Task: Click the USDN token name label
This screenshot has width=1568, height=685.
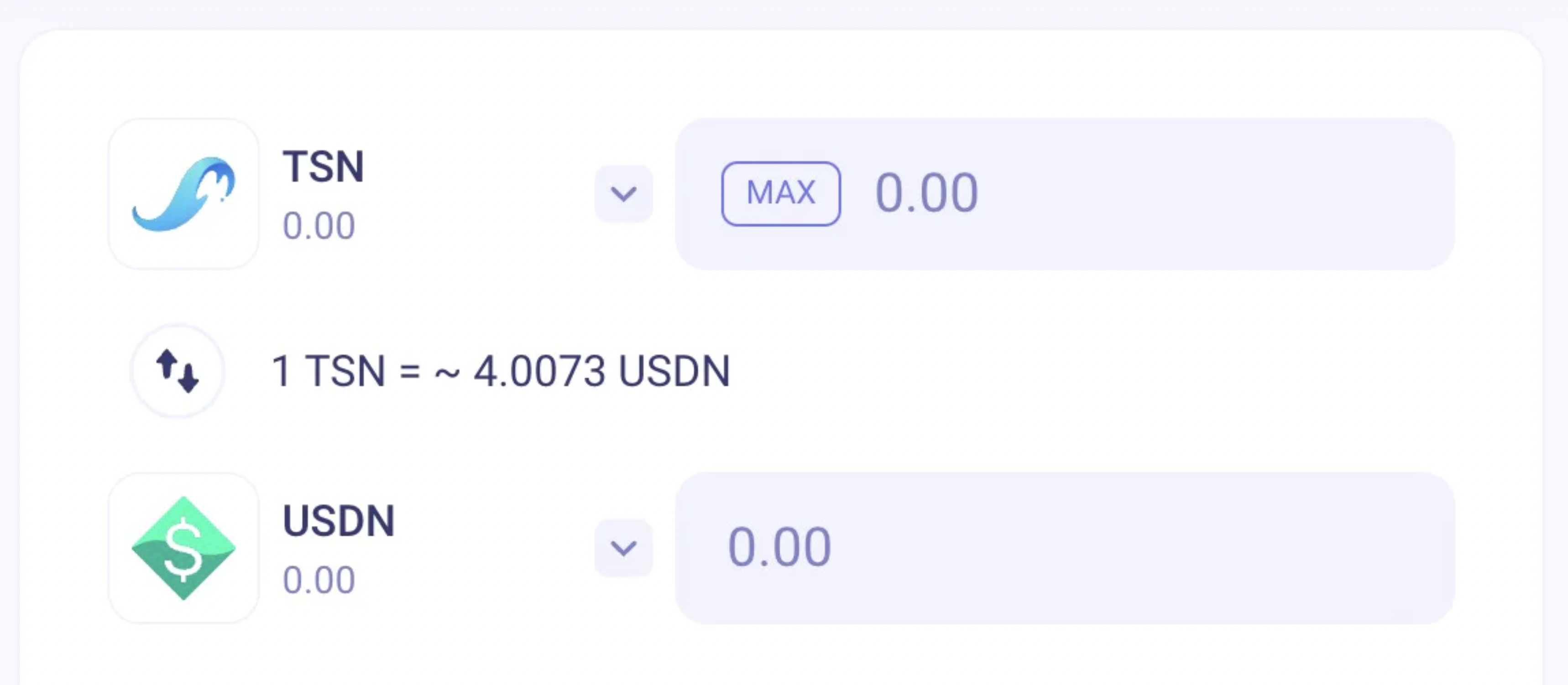Action: (339, 521)
